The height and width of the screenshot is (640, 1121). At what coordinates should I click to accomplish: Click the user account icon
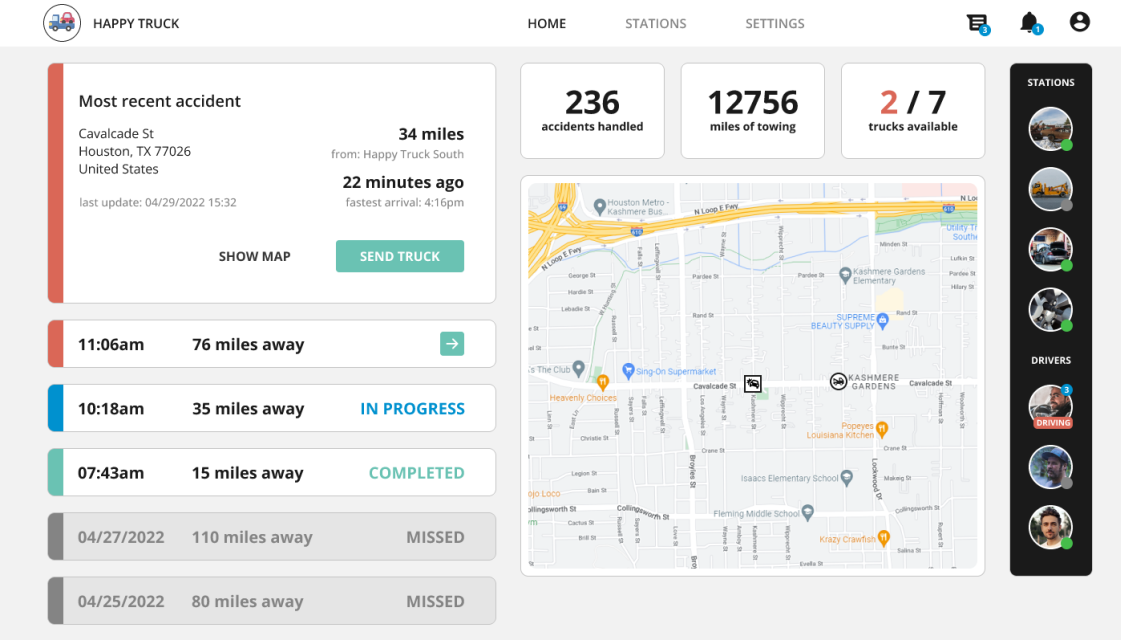[1079, 22]
